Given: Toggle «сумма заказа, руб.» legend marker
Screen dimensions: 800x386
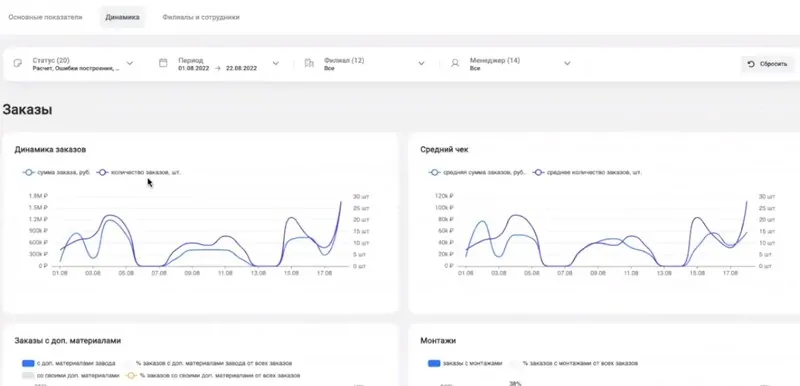Looking at the screenshot, I should pos(29,172).
